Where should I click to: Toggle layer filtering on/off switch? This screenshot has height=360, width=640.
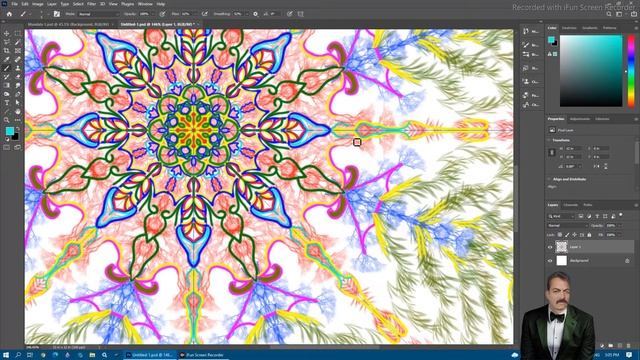(x=621, y=215)
